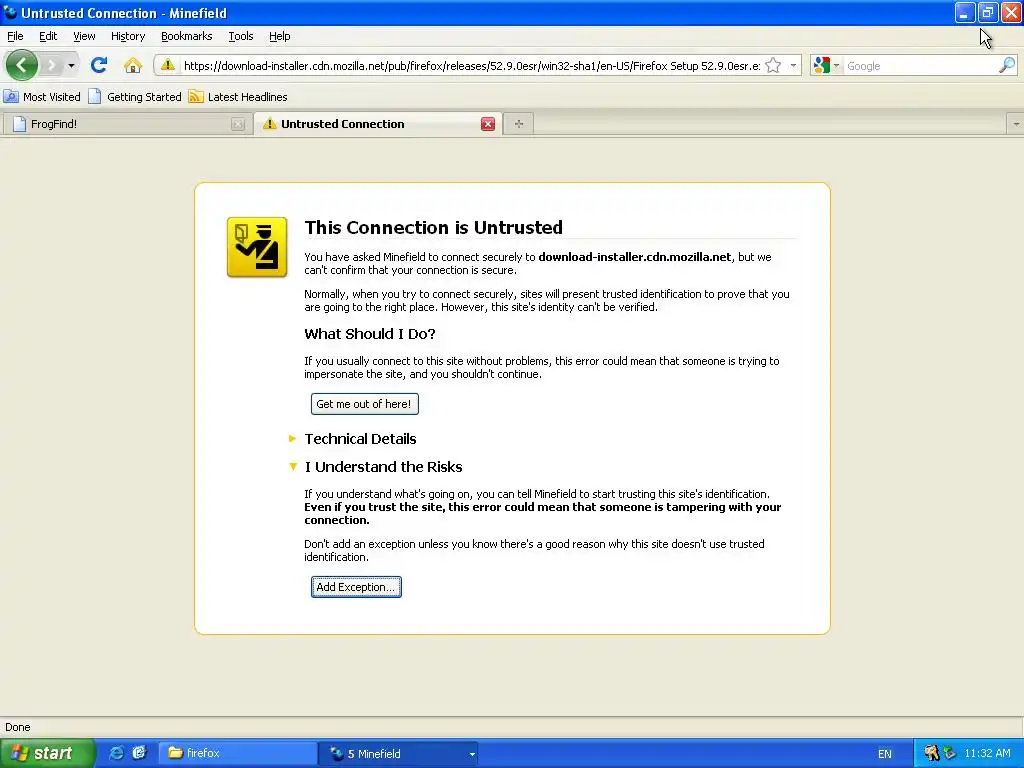Viewport: 1024px width, 768px height.
Task: Bookmark this page with the star icon
Action: [773, 65]
